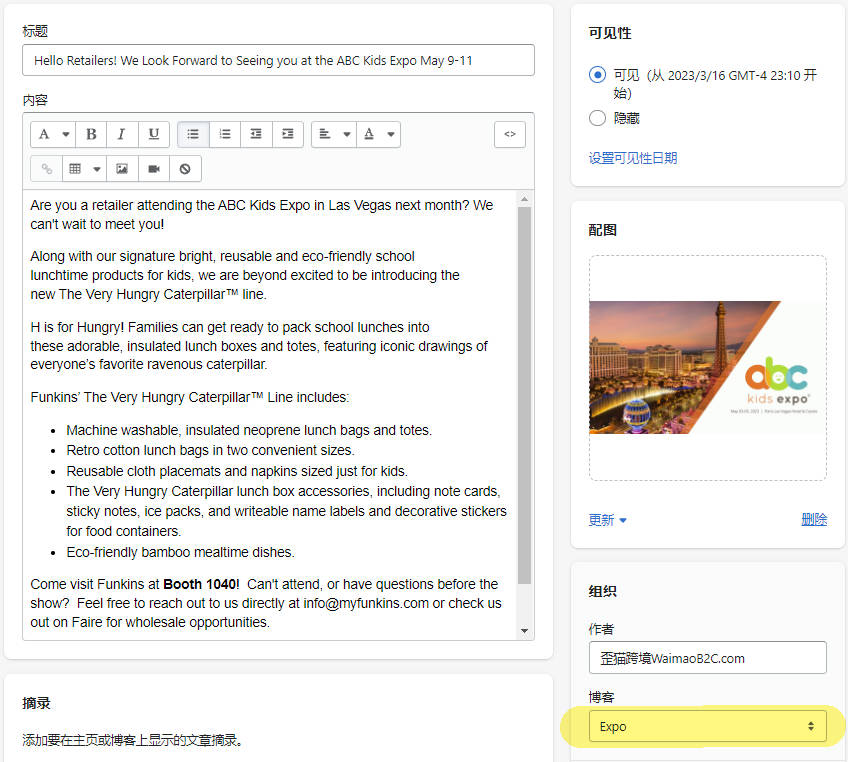Click the insert link icon
848x762 pixels.
point(47,169)
